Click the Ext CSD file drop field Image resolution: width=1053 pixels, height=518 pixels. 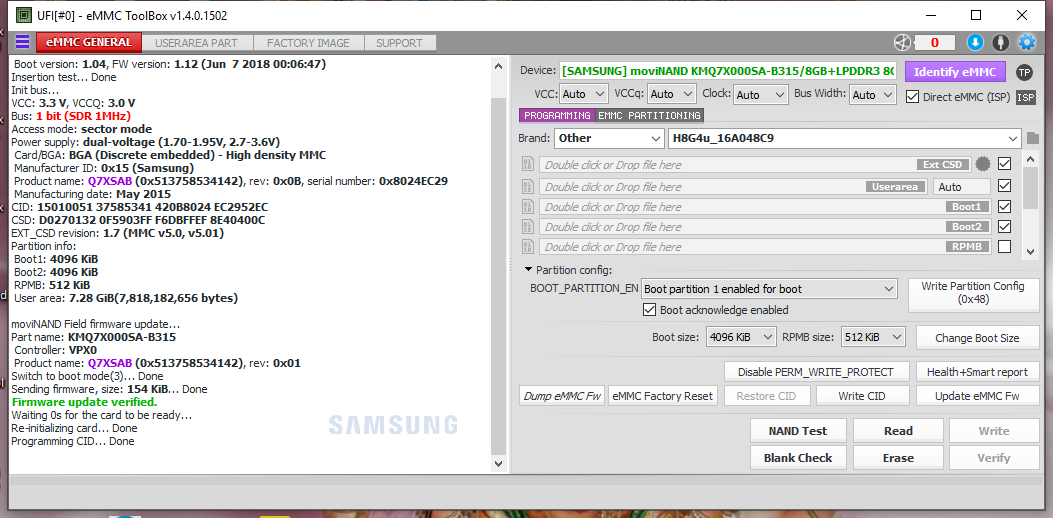point(755,165)
